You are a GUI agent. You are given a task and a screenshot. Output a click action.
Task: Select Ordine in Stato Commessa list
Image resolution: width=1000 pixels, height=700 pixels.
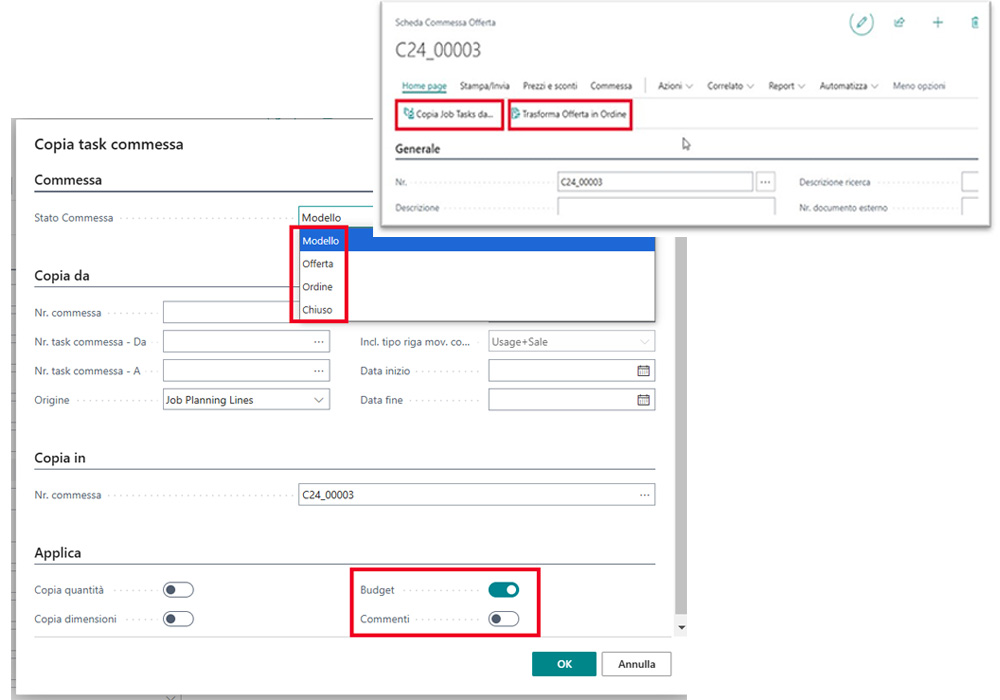point(477,287)
